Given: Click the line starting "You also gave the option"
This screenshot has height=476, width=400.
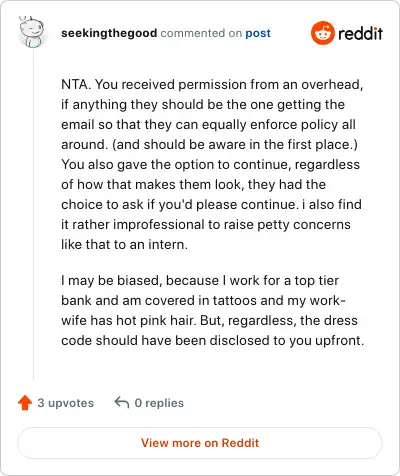Looking at the screenshot, I should (210, 164).
